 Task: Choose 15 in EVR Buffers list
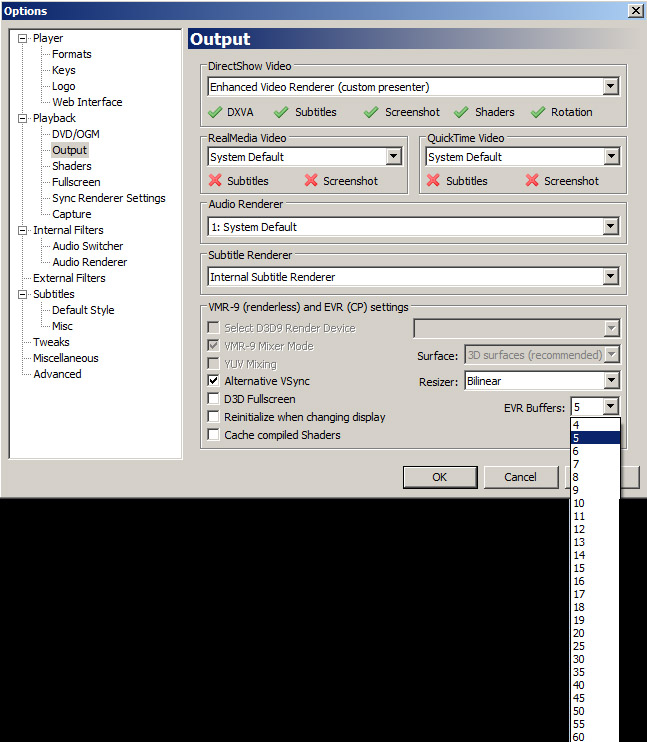point(595,568)
